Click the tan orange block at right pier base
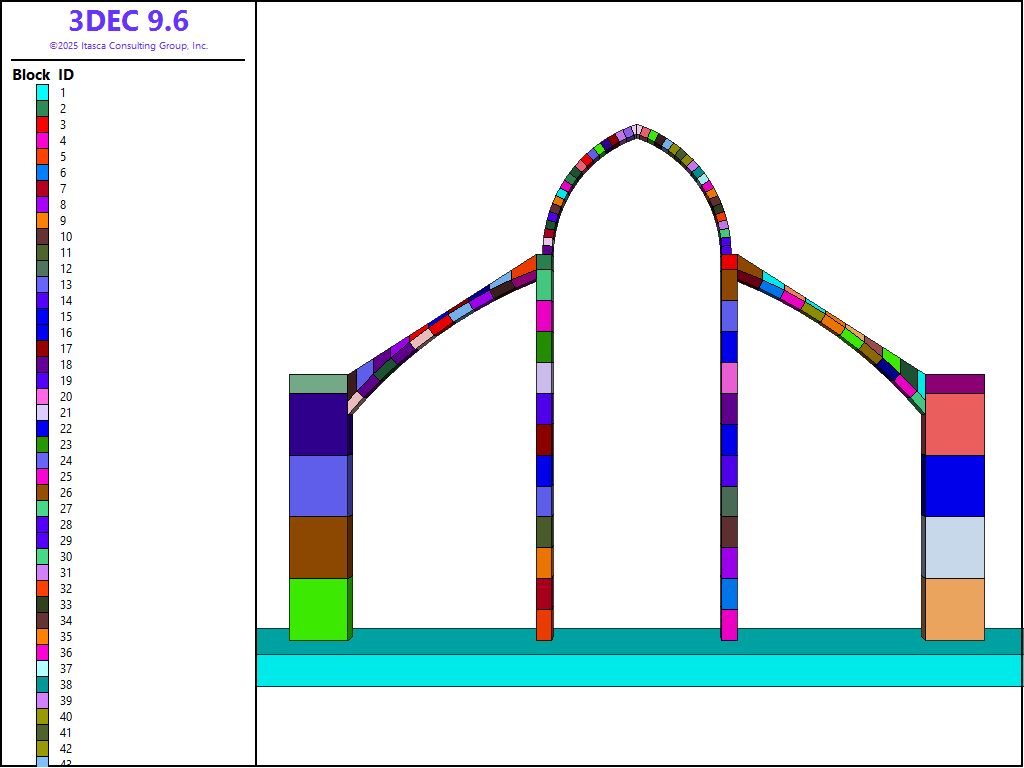 [x=954, y=609]
